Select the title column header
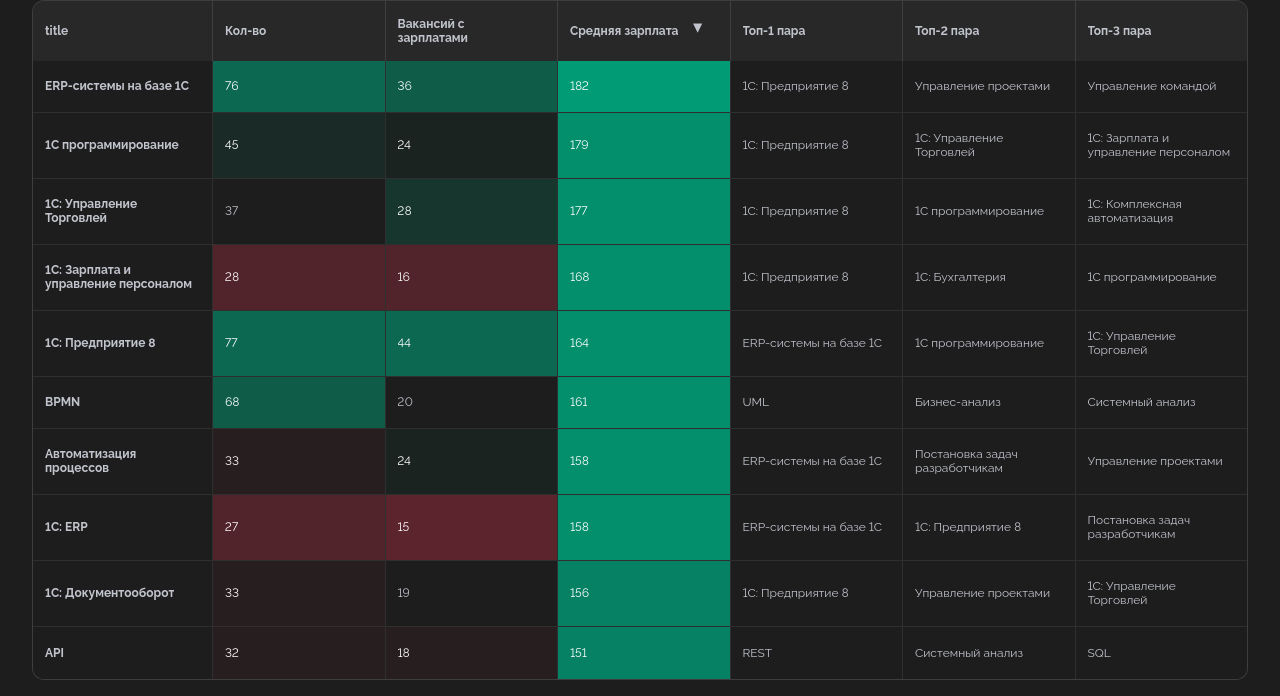Screen dimensions: 1280x696 57,31
